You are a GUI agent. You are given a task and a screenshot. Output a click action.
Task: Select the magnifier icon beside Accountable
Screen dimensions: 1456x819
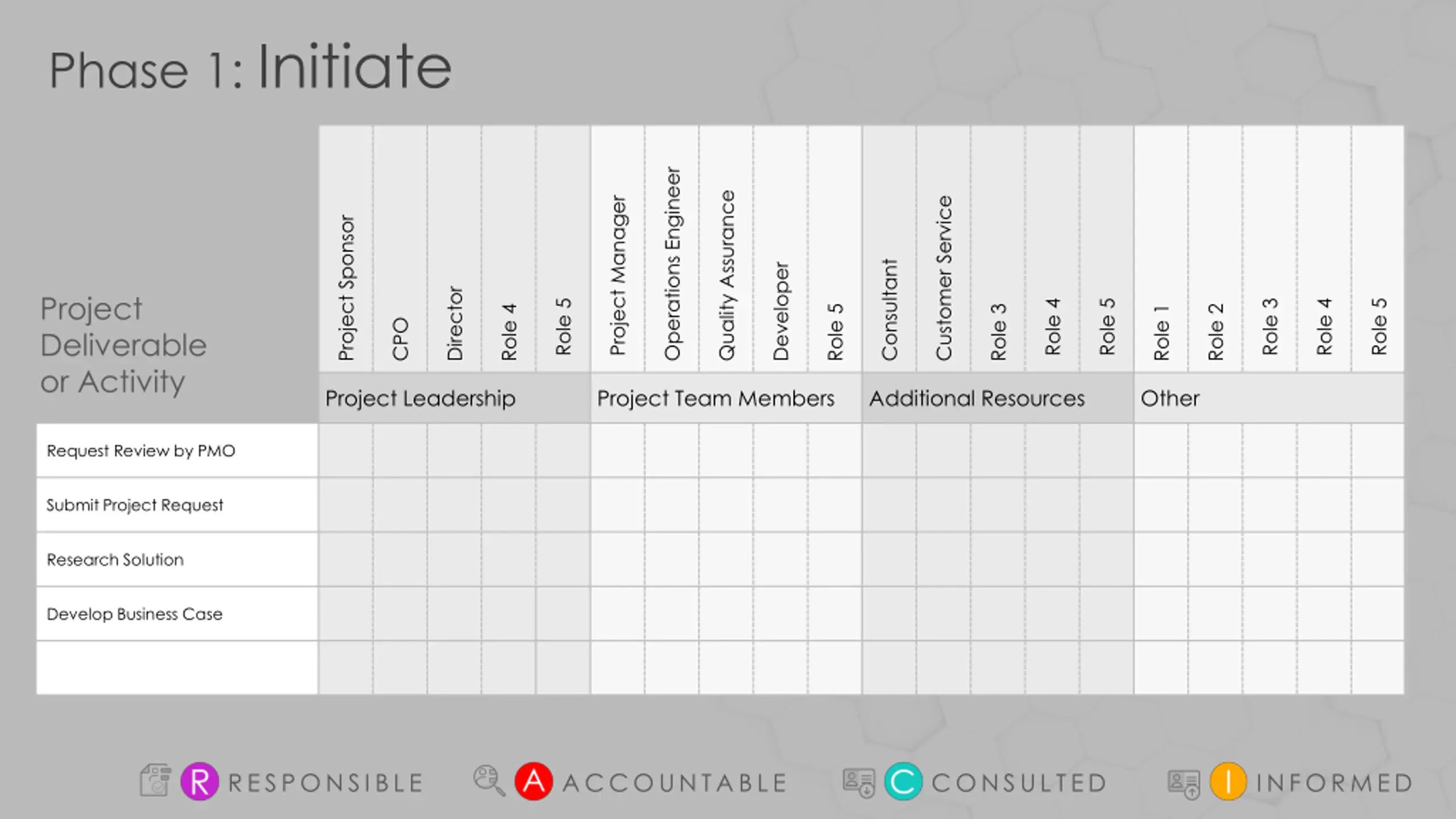(489, 780)
